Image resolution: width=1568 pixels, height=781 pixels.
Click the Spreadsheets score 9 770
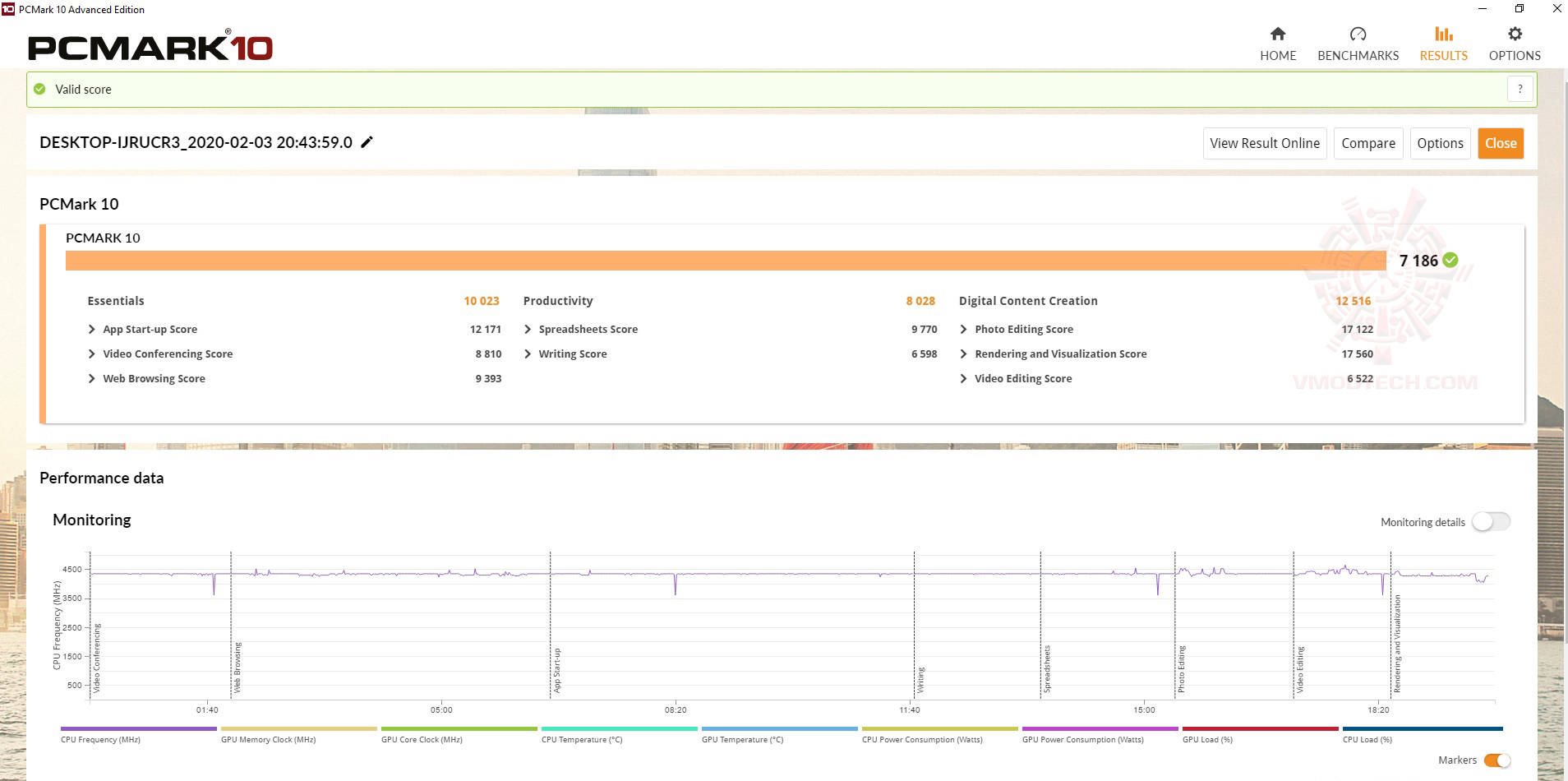[x=924, y=329]
